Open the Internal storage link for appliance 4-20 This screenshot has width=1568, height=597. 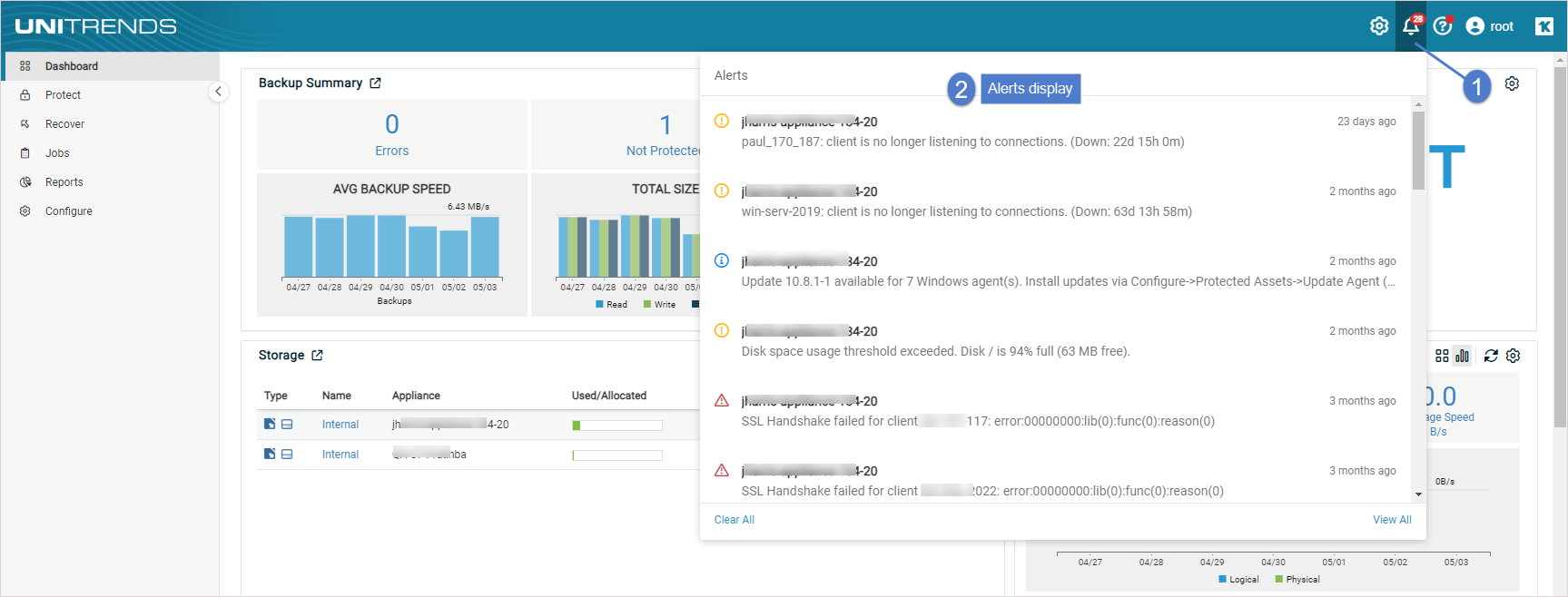click(340, 425)
